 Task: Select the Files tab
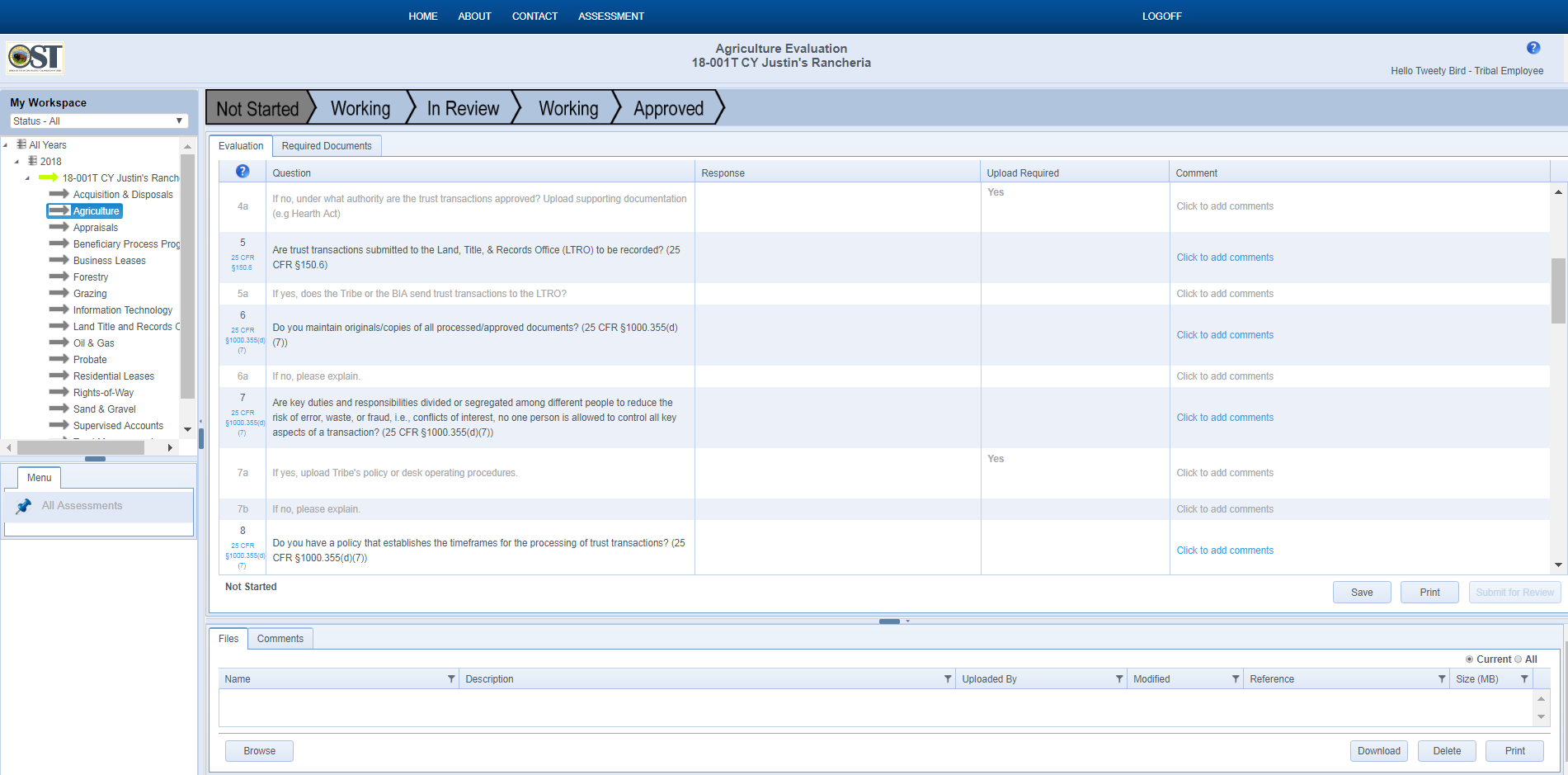pos(228,639)
